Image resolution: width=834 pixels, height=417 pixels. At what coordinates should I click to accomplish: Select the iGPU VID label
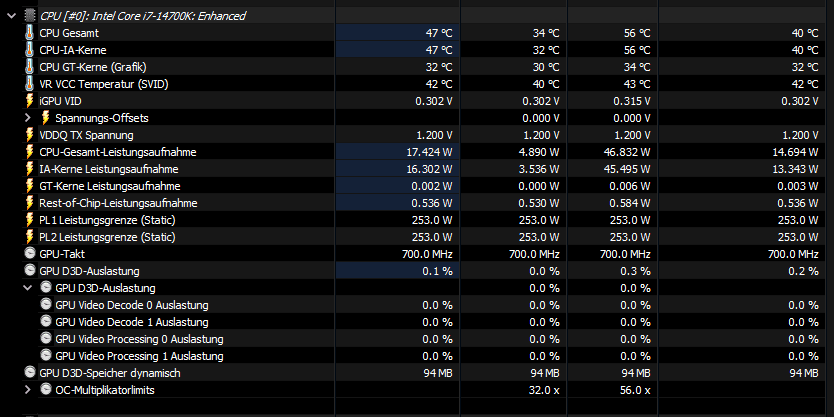tap(61, 101)
